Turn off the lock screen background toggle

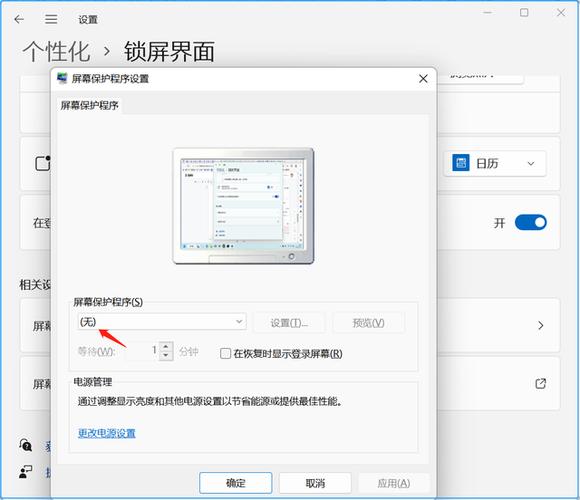coord(530,223)
